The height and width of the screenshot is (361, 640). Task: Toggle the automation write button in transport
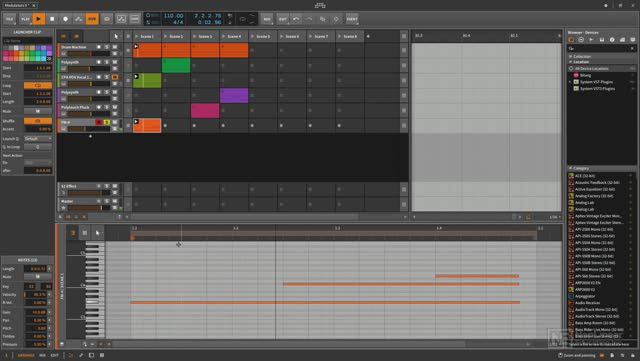pos(78,19)
